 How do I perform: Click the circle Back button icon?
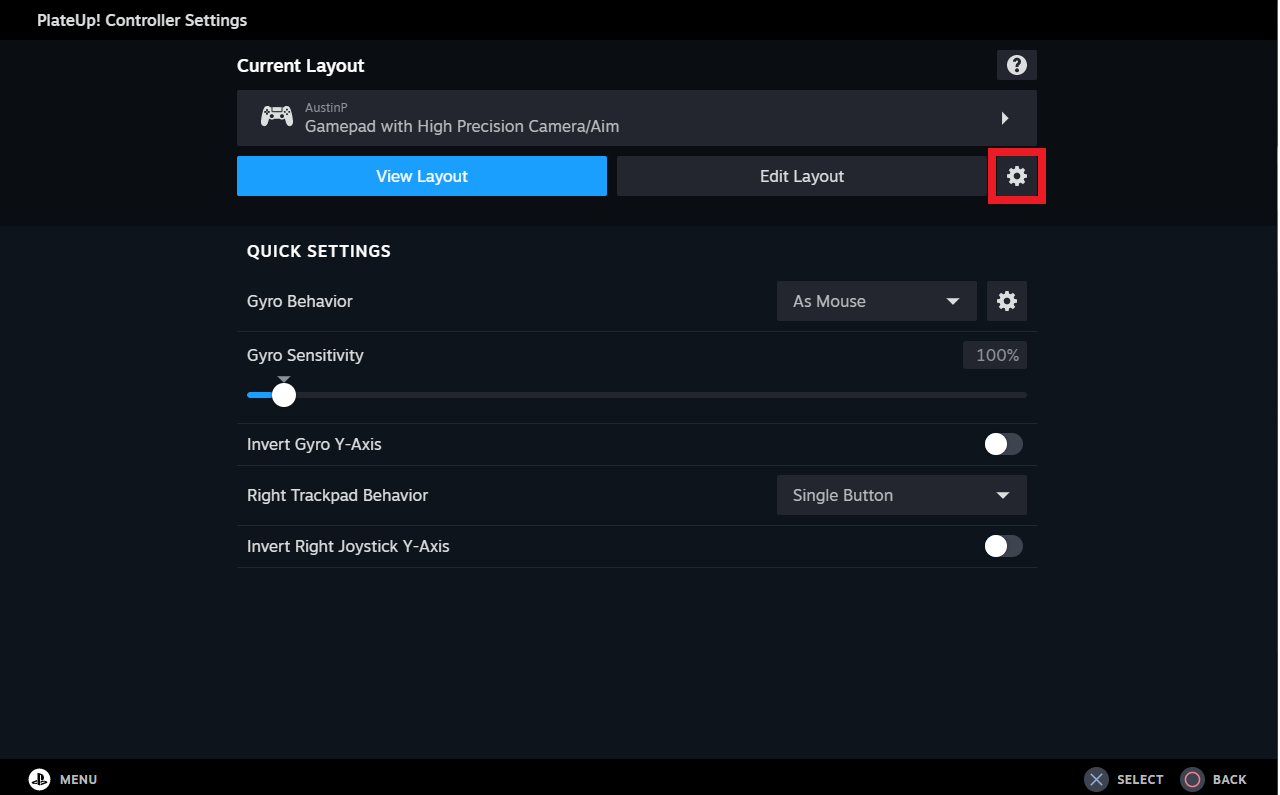(x=1192, y=779)
